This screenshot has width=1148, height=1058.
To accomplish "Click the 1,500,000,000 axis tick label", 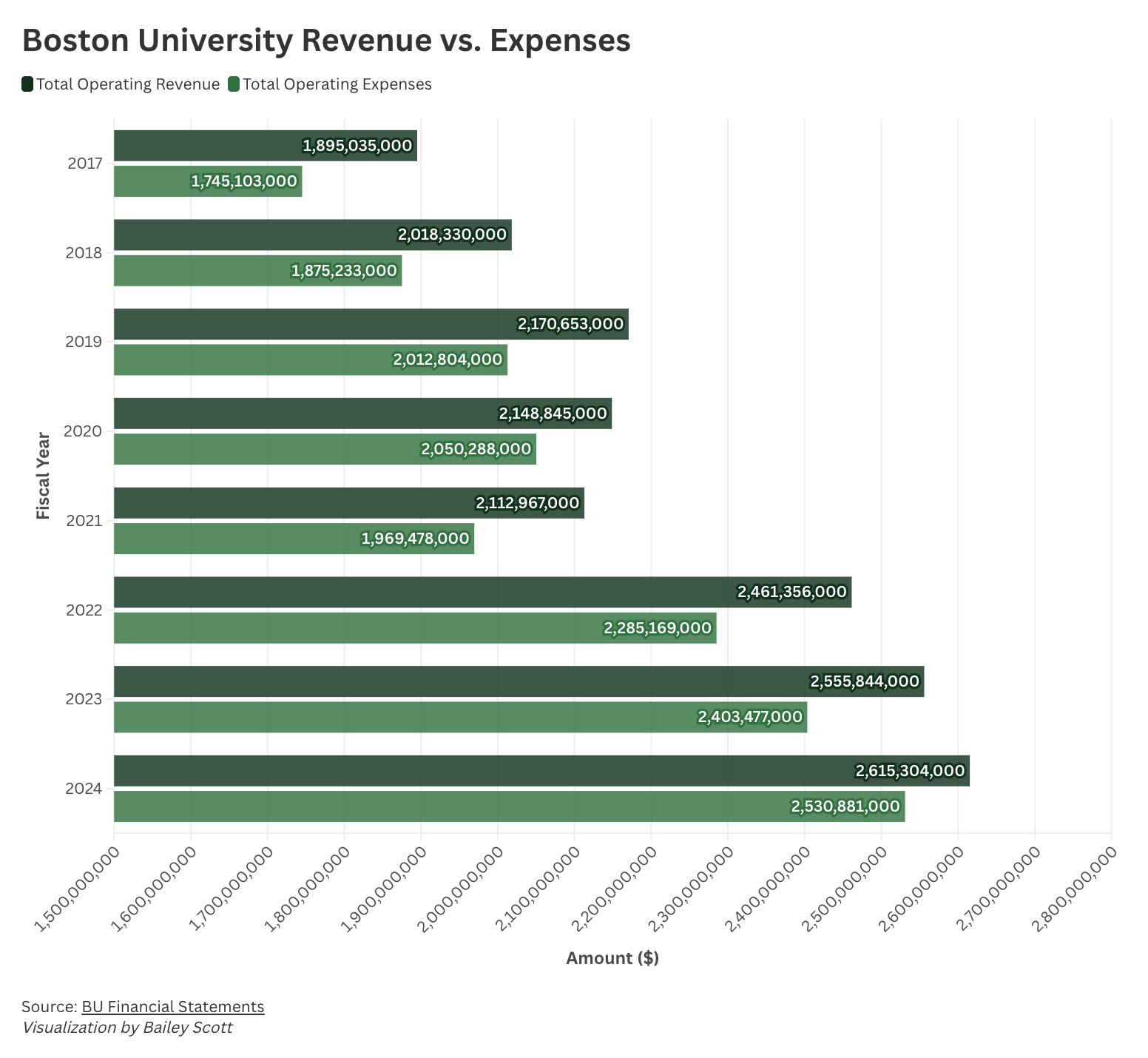I will 78,888.
